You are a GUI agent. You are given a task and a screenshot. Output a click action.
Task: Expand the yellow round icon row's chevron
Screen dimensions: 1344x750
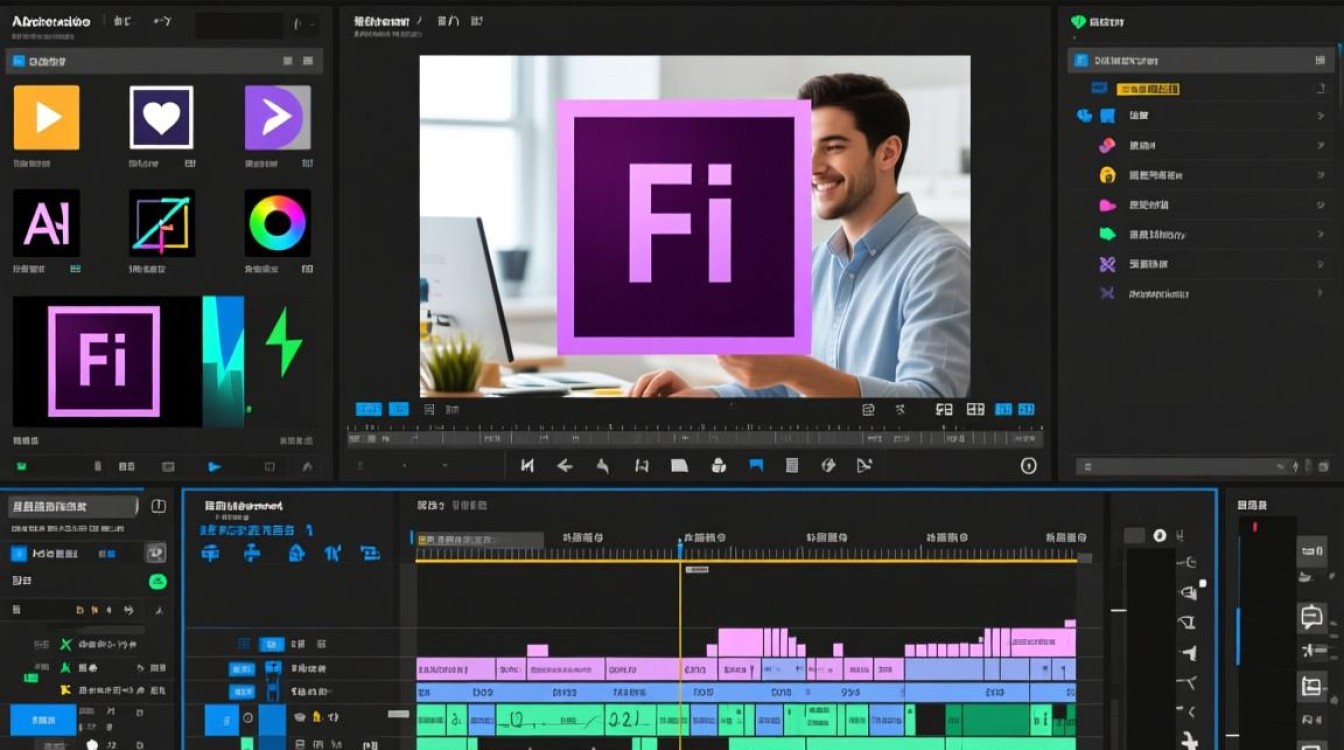click(x=1320, y=175)
